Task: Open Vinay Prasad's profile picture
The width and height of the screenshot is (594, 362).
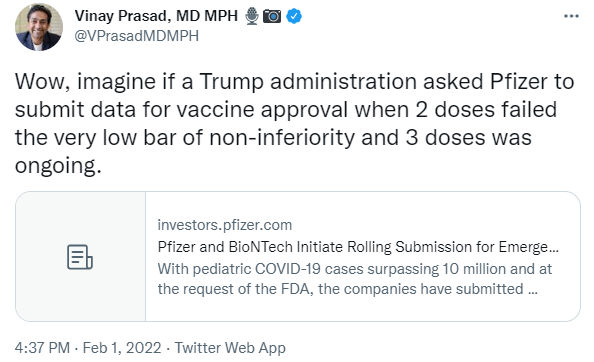Action: [x=39, y=27]
